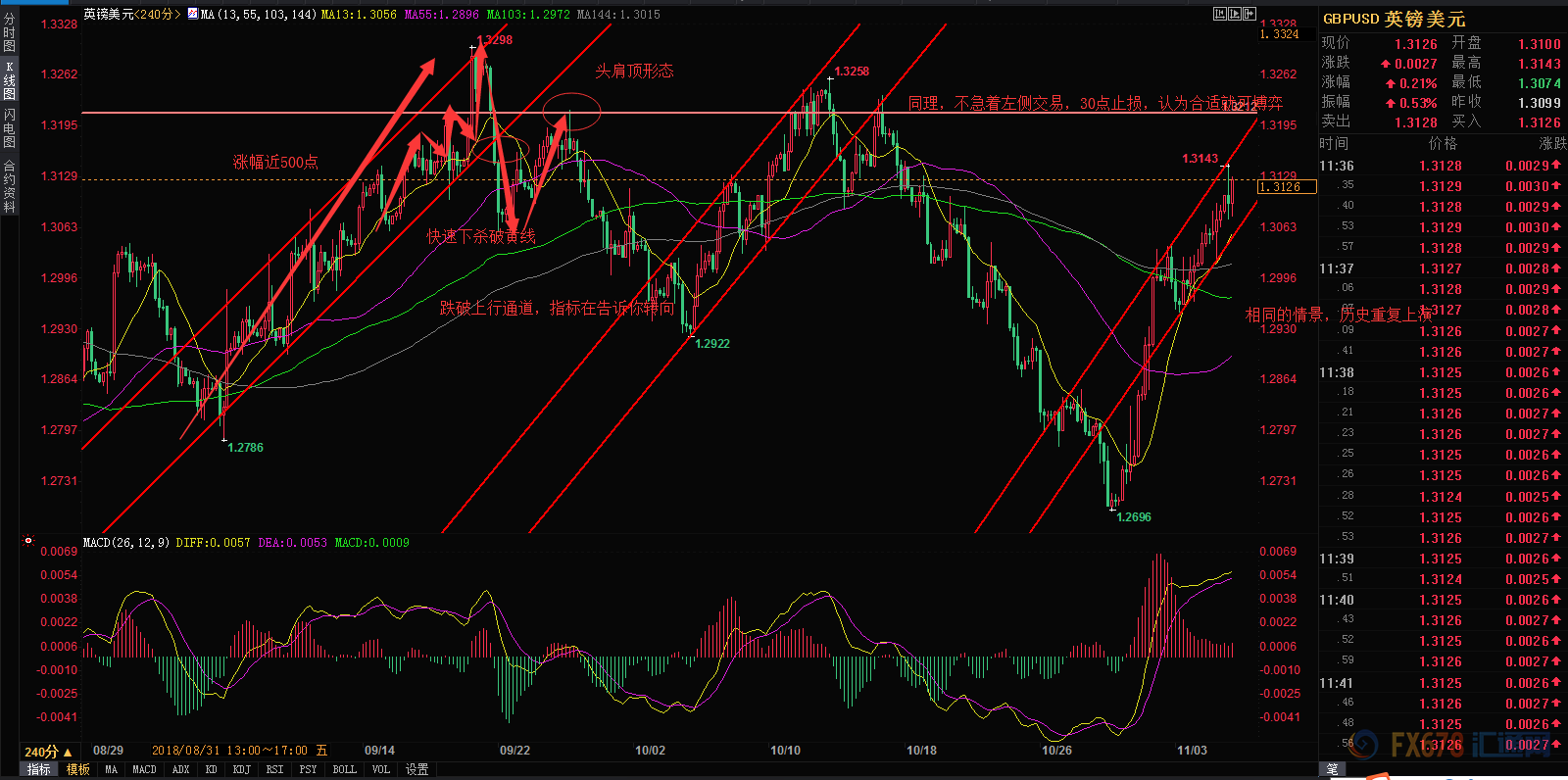1568x780 pixels.
Task: Apply the PSY indicator
Action: point(308,769)
